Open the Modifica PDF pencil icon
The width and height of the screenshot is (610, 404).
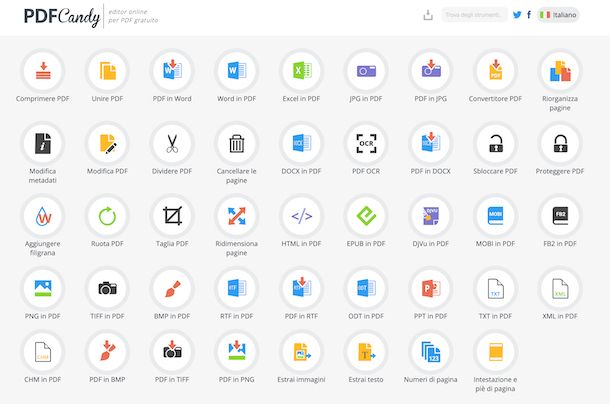(107, 143)
